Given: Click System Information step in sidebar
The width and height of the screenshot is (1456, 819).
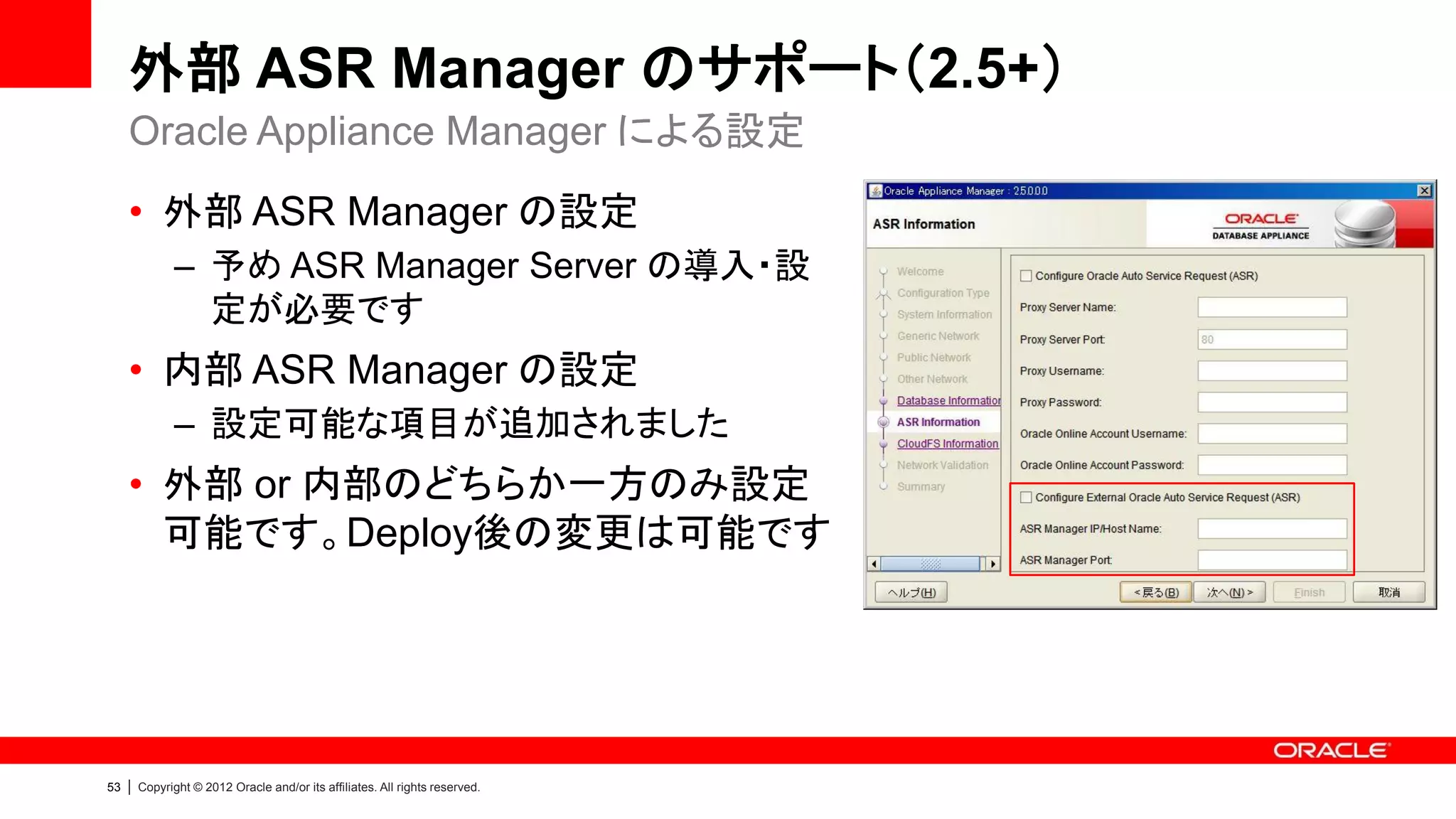Looking at the screenshot, I should click(945, 314).
